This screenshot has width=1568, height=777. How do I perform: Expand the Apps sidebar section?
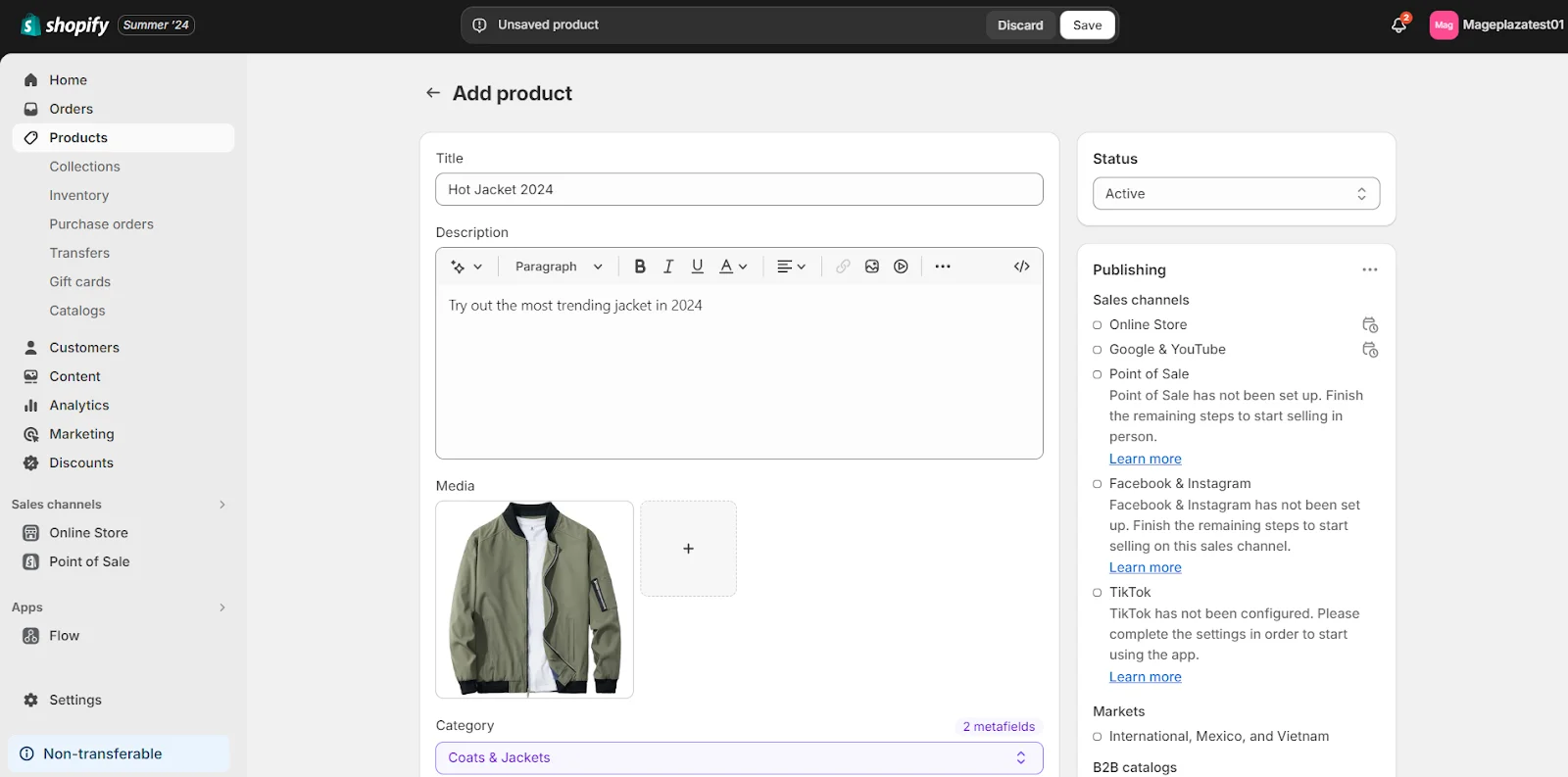point(222,607)
